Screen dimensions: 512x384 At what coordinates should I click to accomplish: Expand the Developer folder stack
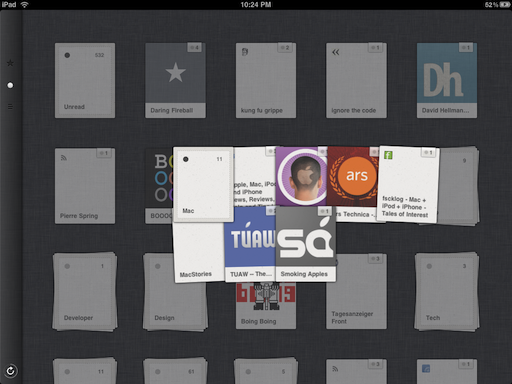click(x=85, y=292)
